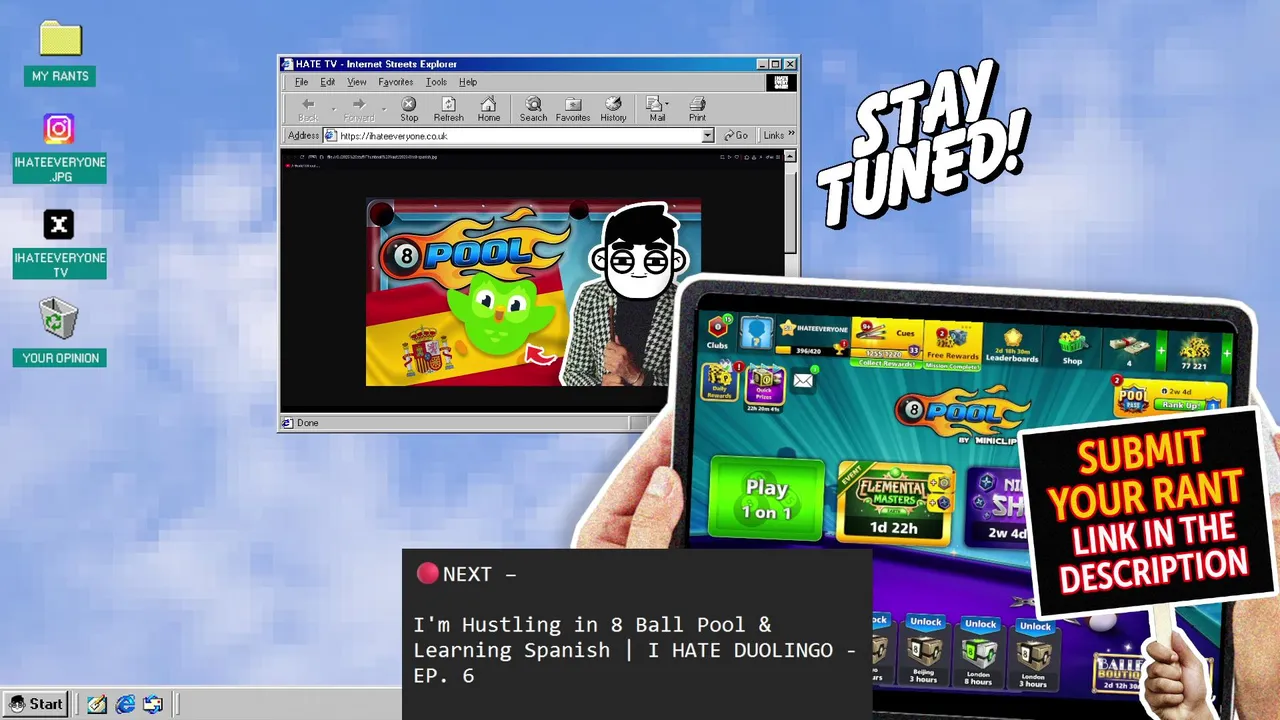This screenshot has height=720, width=1280.
Task: Open the address bar dropdown arrow
Action: tap(707, 136)
